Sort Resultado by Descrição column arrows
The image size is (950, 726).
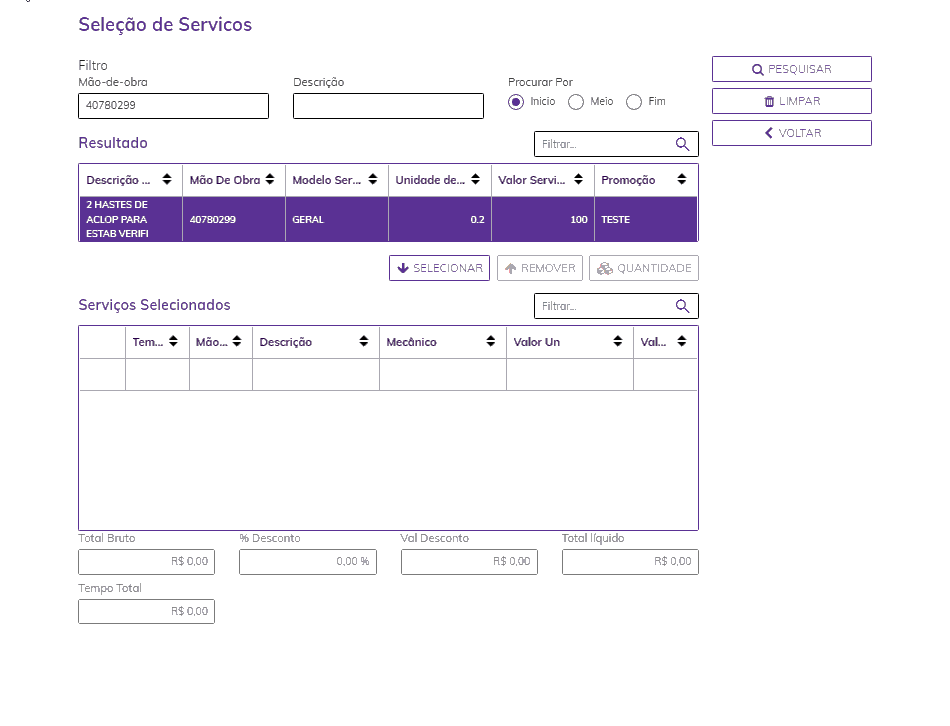[x=167, y=179]
